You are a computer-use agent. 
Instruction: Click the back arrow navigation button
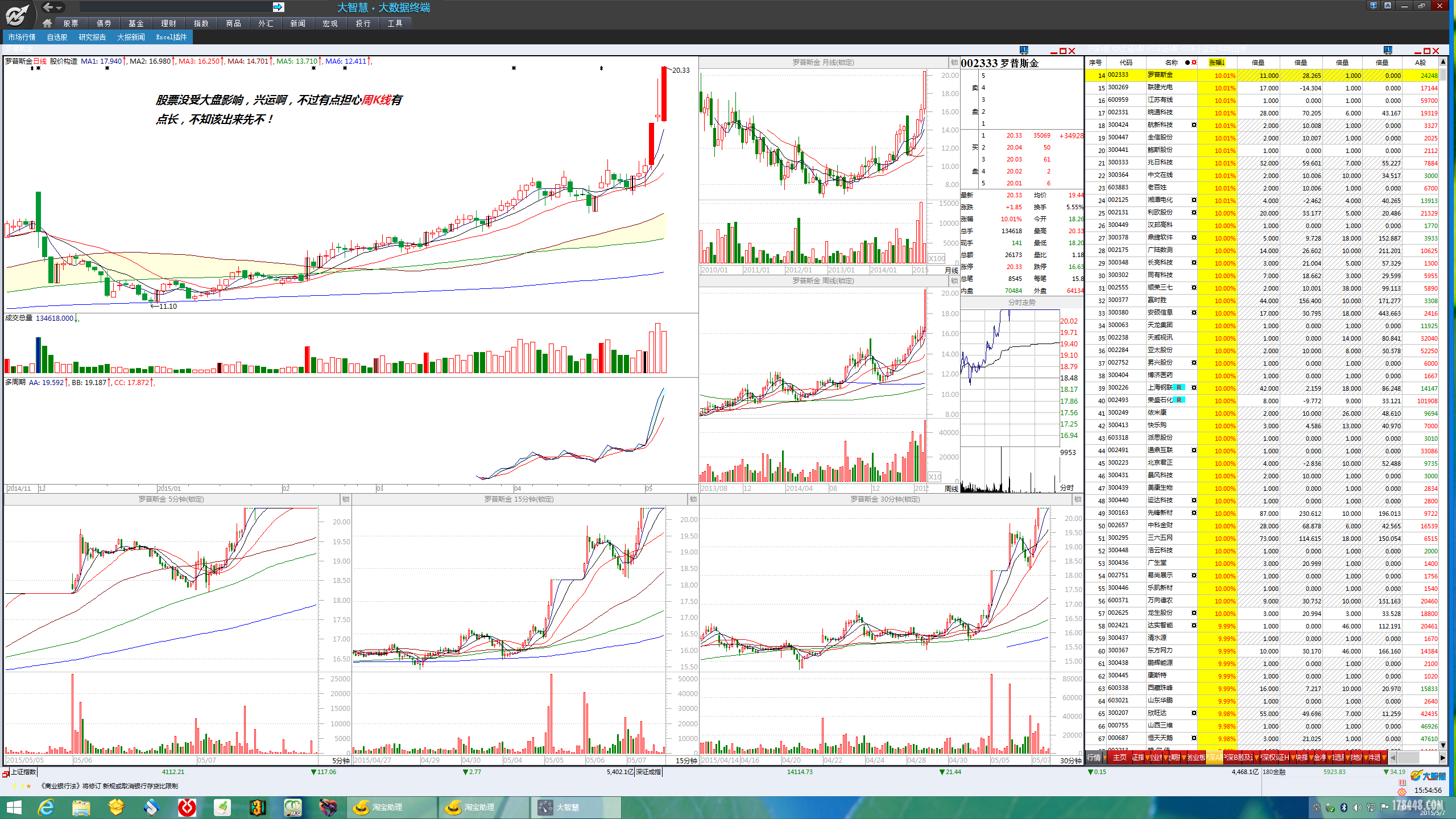pyautogui.click(x=48, y=7)
